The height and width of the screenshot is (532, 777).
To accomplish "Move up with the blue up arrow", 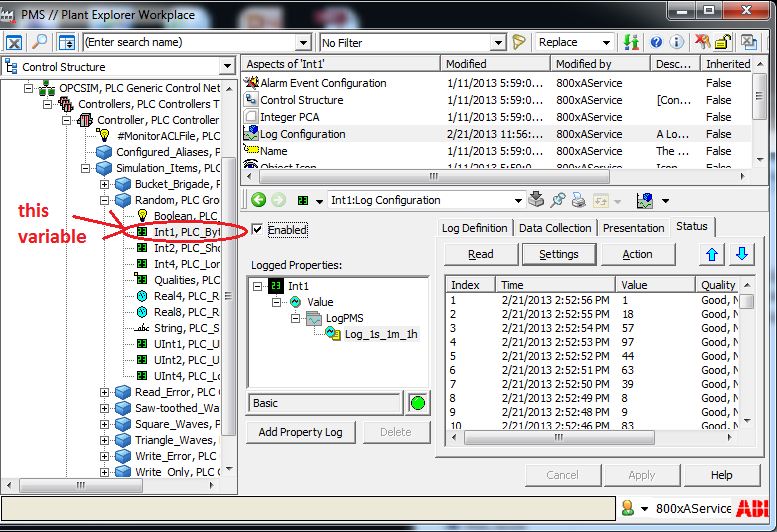I will click(x=712, y=254).
